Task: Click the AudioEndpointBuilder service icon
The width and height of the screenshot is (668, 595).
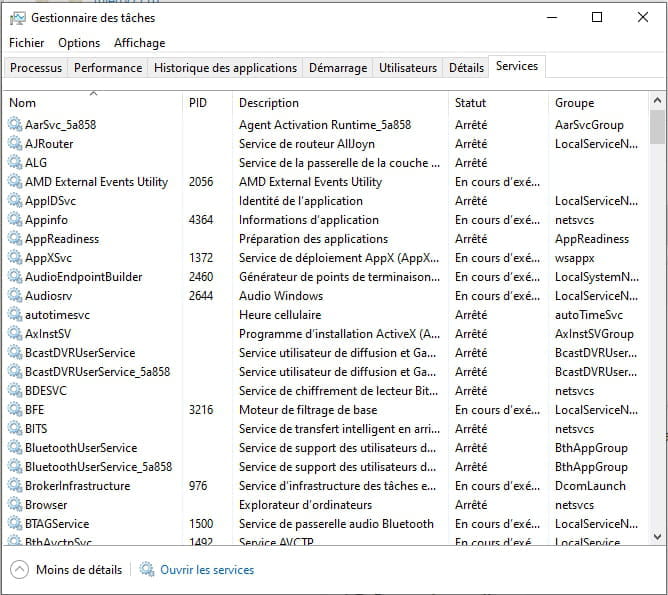Action: pos(15,276)
